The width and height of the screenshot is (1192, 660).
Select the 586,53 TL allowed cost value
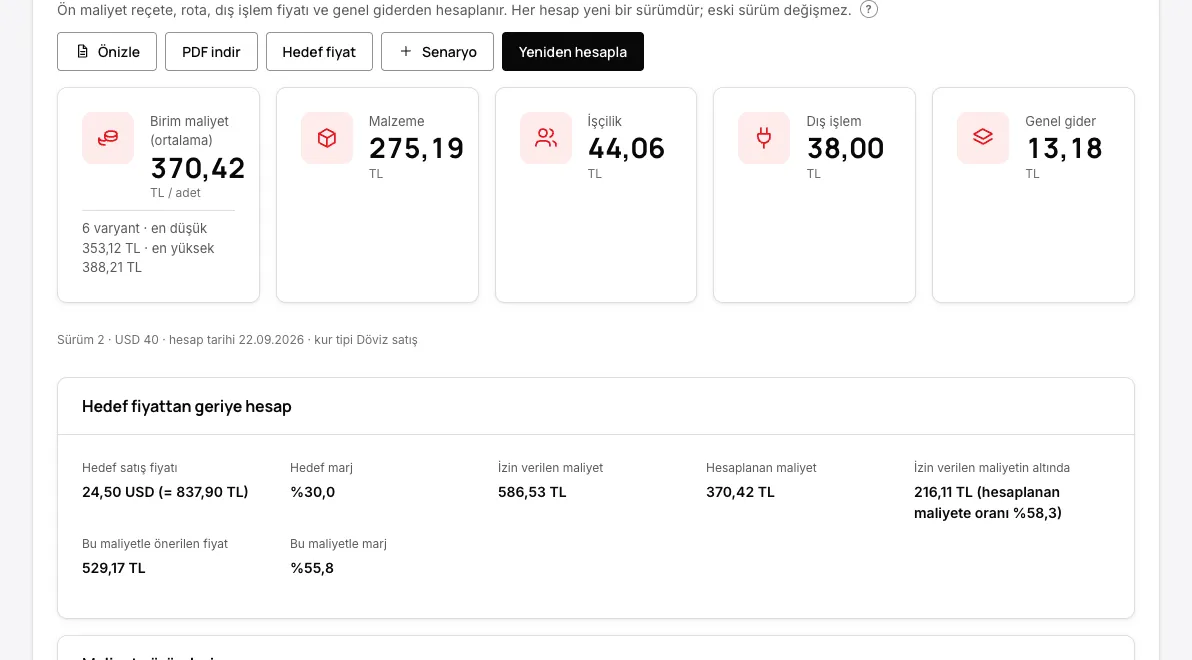coord(532,492)
